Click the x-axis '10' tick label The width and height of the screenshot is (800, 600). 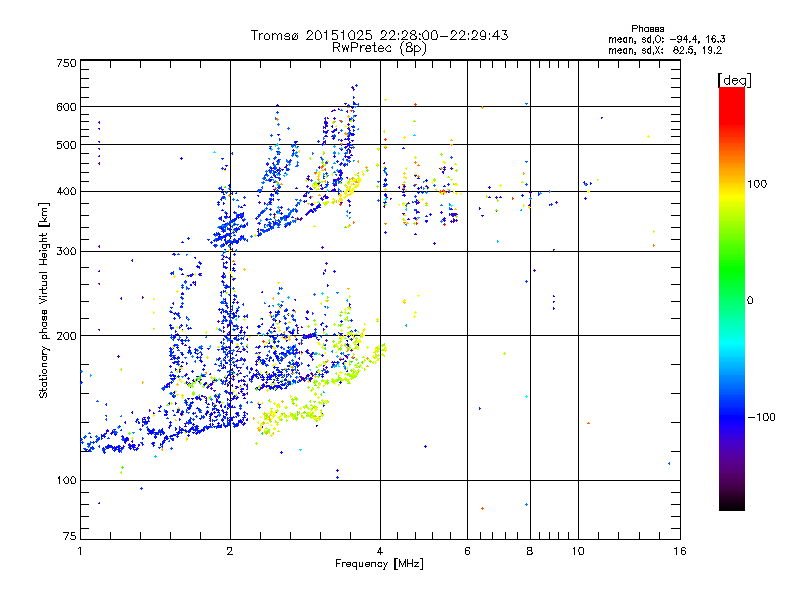tap(578, 551)
